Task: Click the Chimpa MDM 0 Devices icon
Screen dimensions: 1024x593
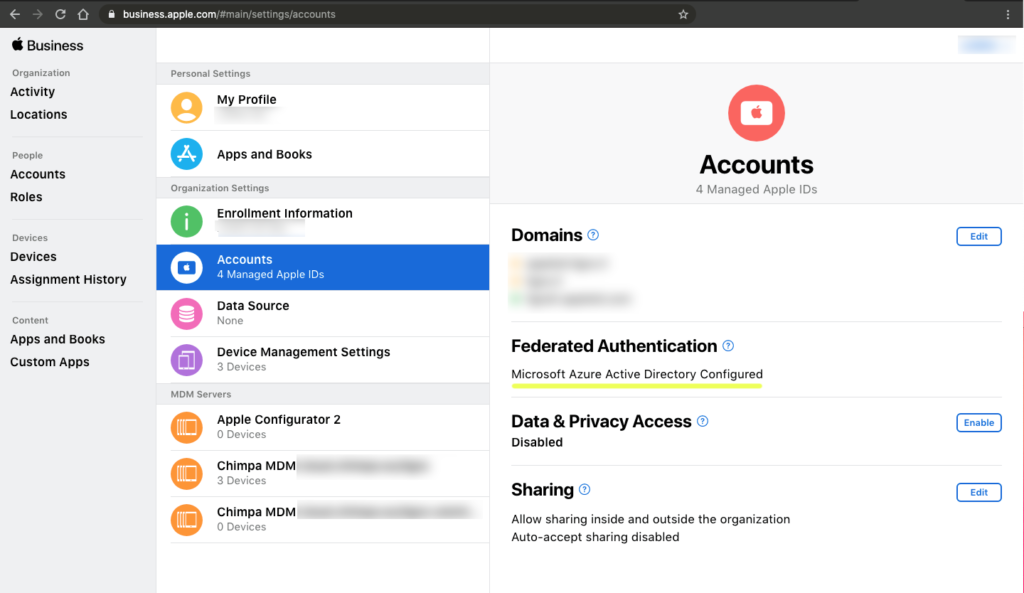Action: tap(187, 520)
